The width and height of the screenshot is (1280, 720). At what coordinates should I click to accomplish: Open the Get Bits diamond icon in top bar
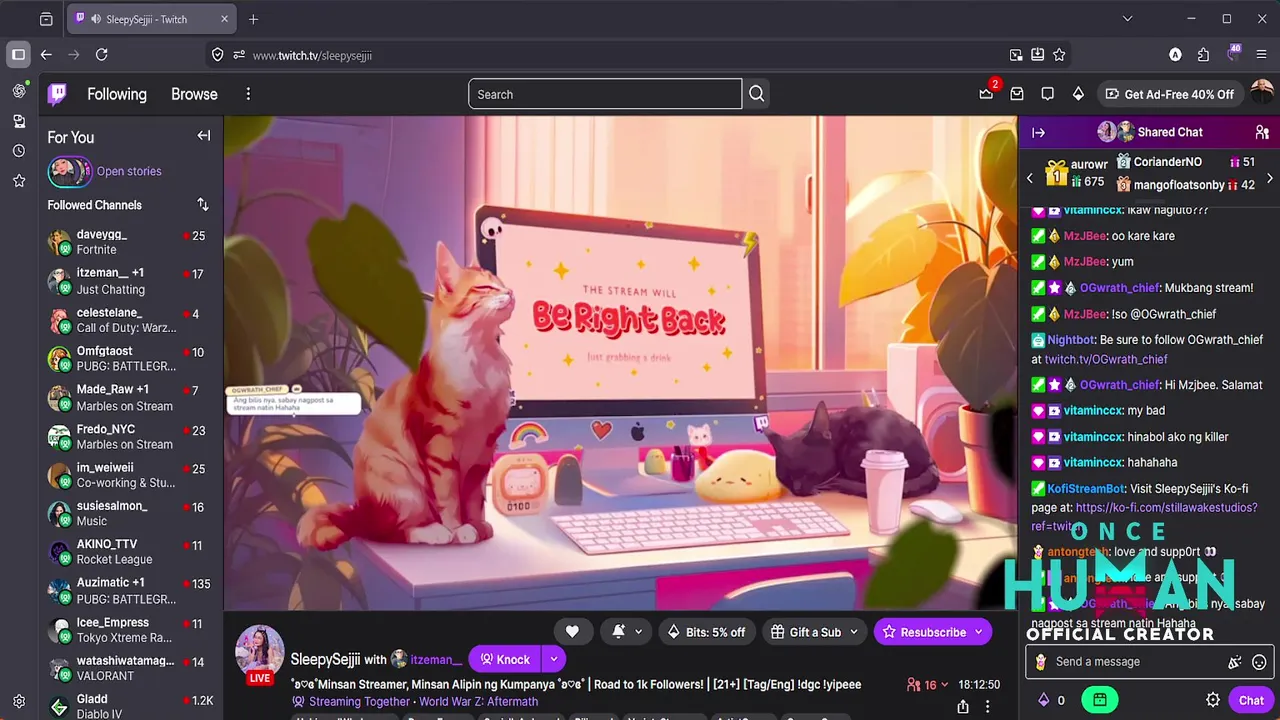tap(1078, 94)
